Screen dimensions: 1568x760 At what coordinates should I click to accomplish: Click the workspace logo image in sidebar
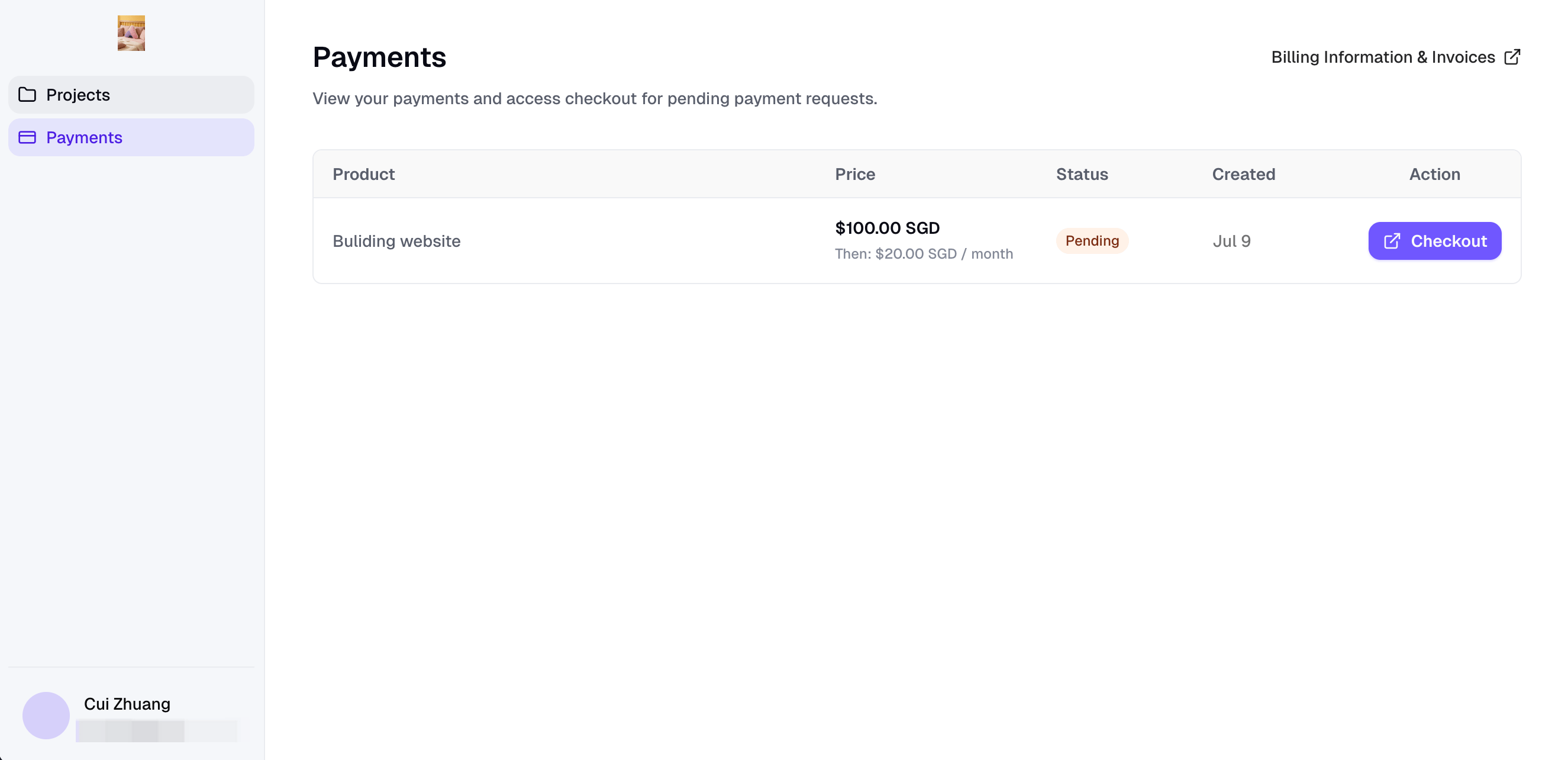point(131,33)
